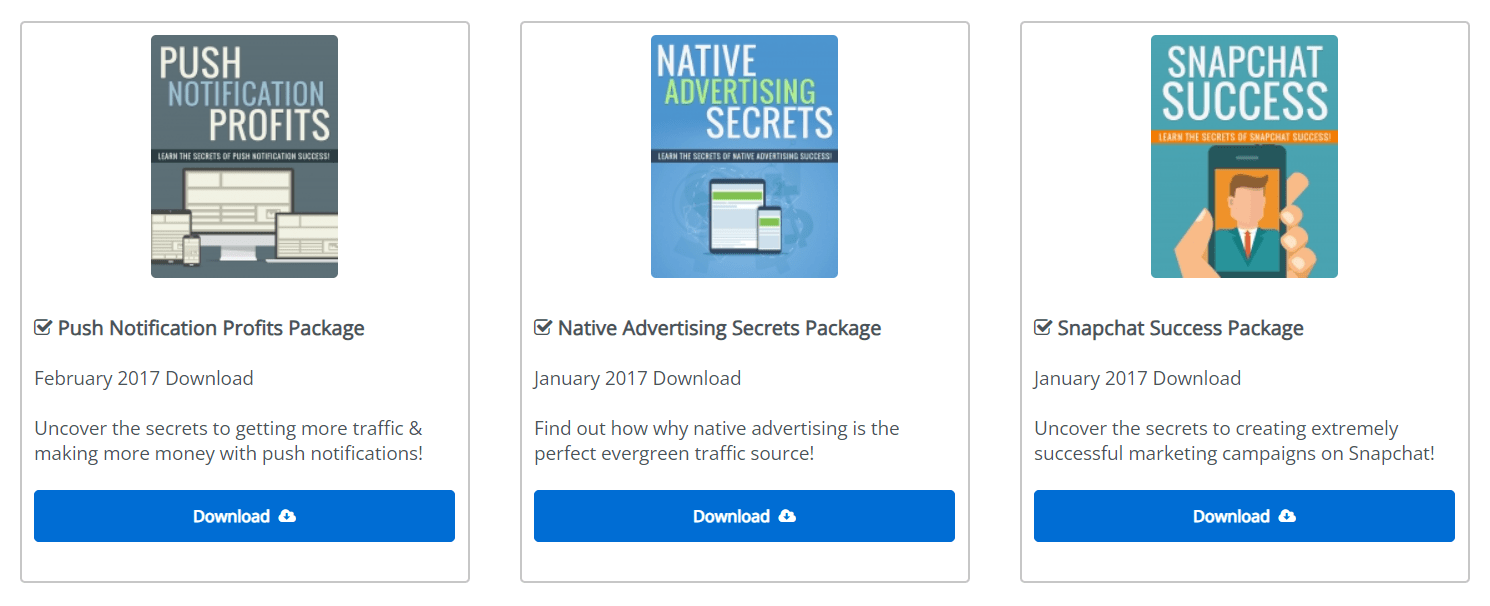Click check icon beside Snapchat Success Package

pos(1043,328)
